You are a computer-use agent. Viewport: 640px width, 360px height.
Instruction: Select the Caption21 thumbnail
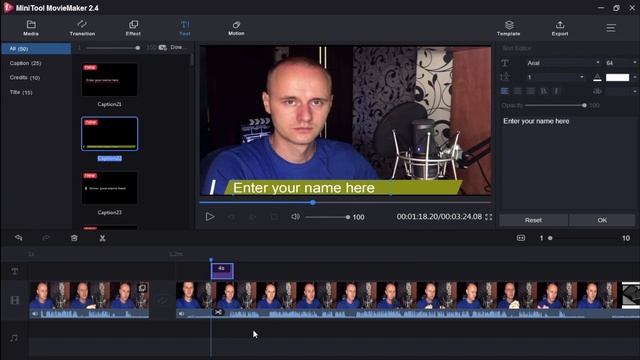[x=109, y=80]
